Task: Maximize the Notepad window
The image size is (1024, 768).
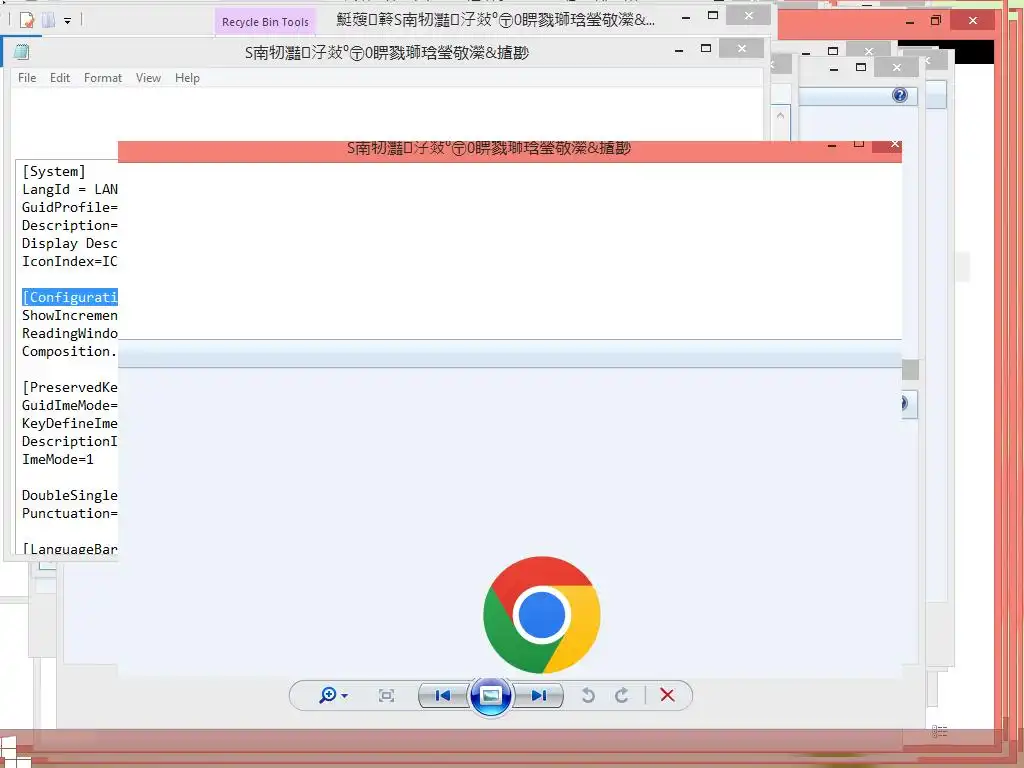Action: click(x=705, y=48)
